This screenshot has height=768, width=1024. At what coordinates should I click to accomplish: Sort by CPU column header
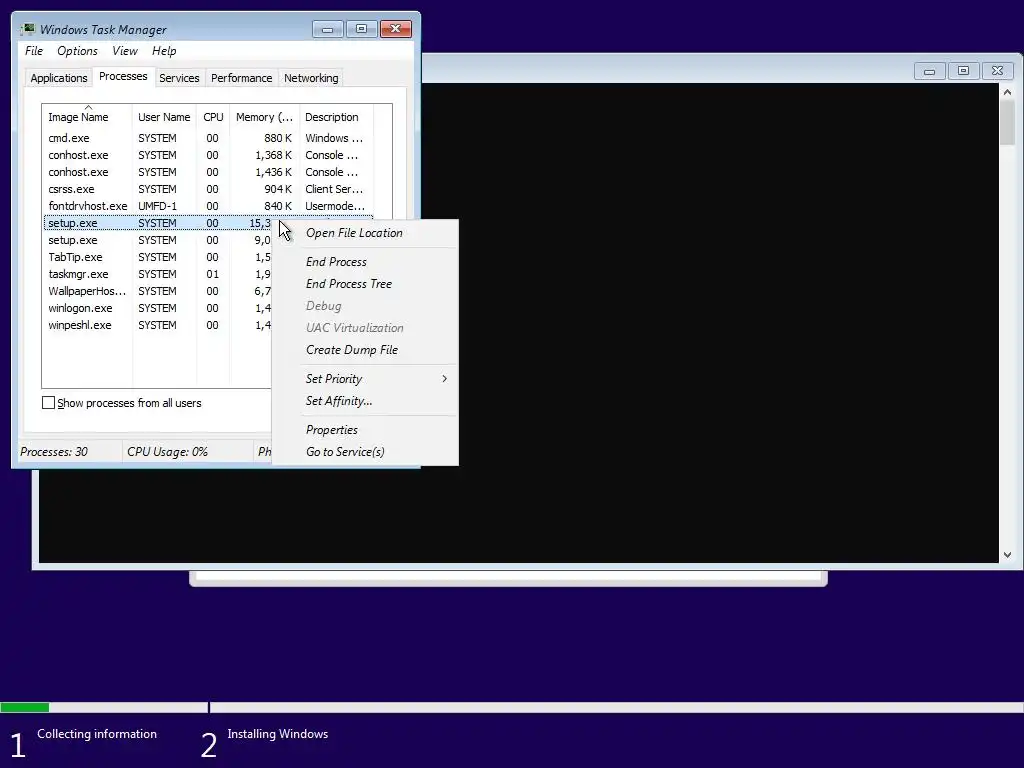point(213,117)
